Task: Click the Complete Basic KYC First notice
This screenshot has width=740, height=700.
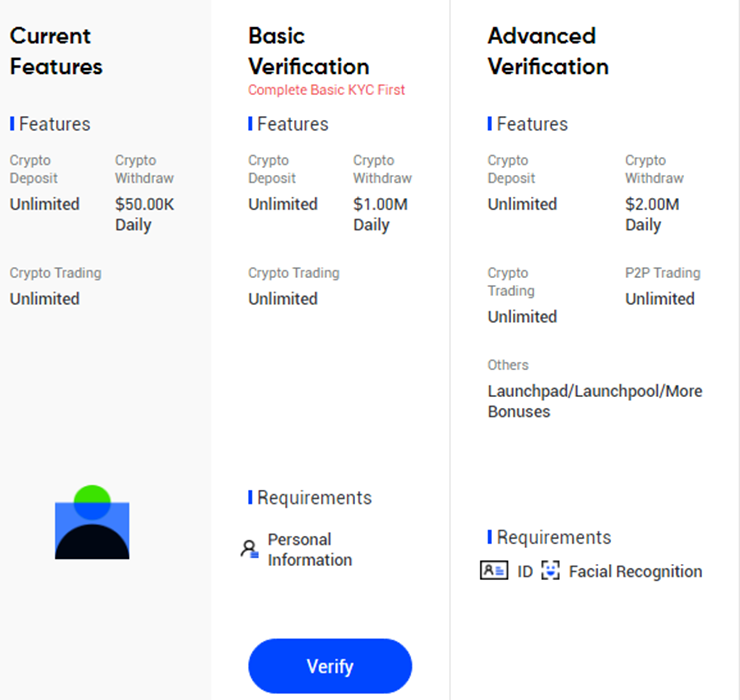Action: (x=326, y=90)
